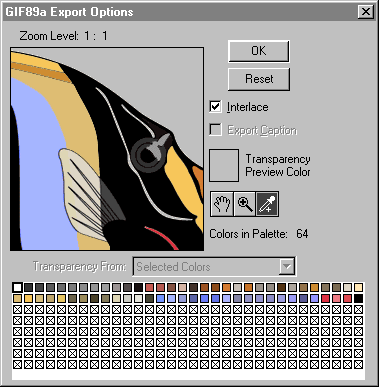Open the Transparency Preview Color swatch
The width and height of the screenshot is (379, 387).
point(224,165)
